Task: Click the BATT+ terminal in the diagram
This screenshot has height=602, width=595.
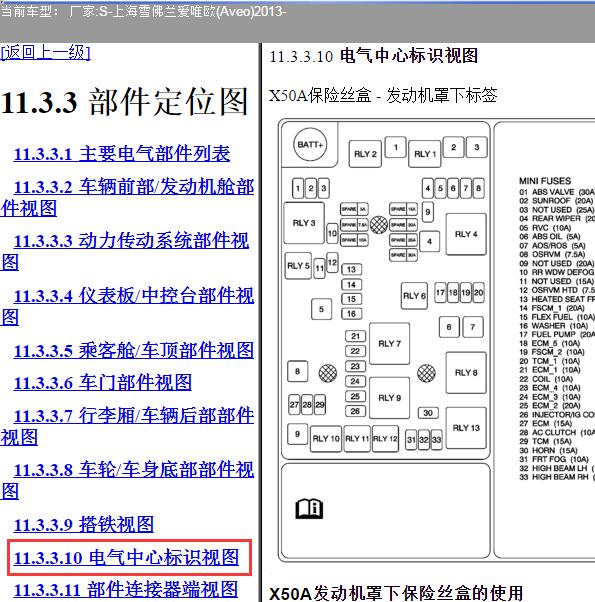Action: [x=310, y=145]
